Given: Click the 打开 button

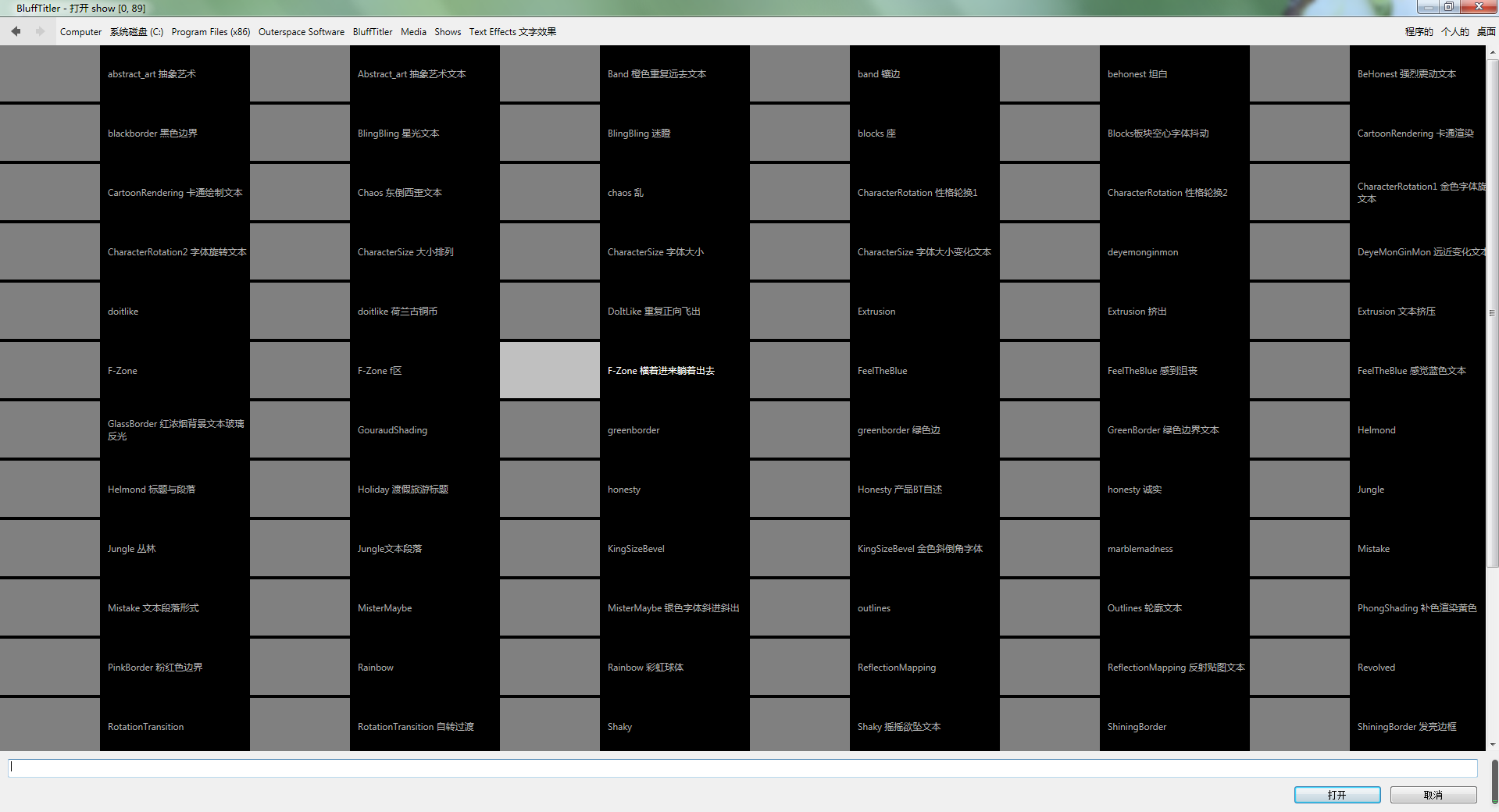Looking at the screenshot, I should pos(1337,795).
